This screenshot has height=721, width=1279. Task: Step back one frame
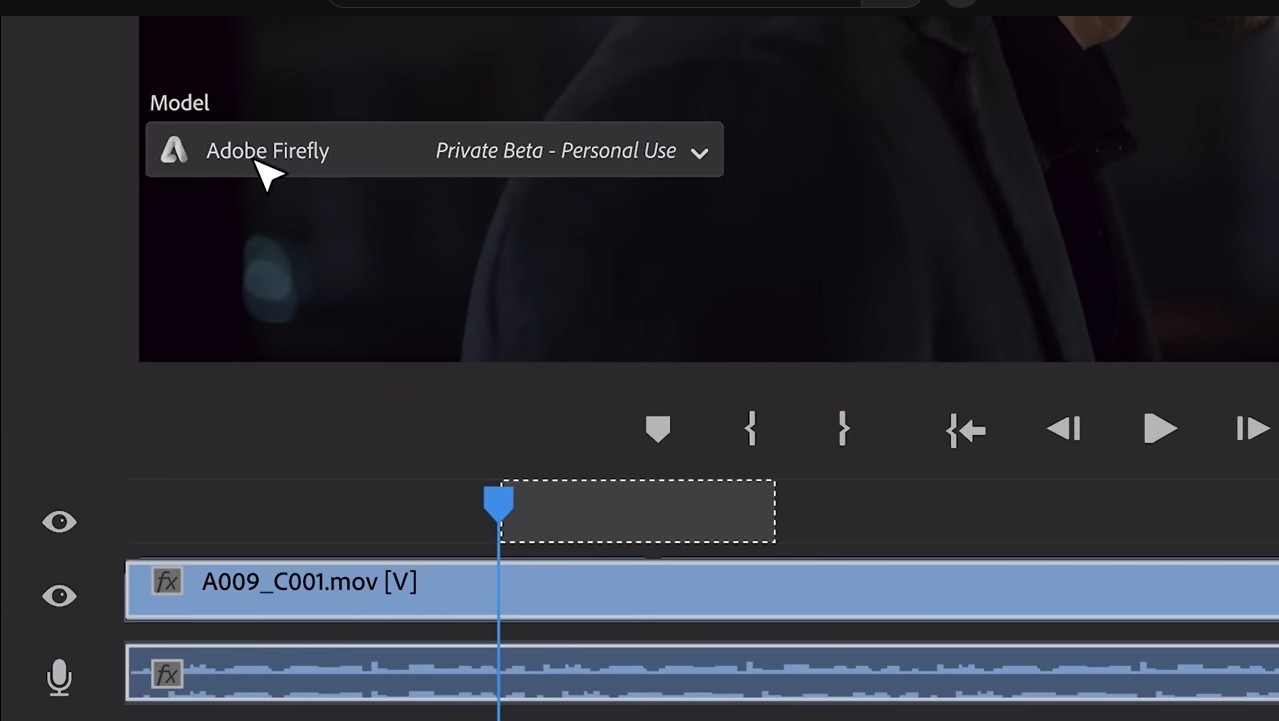[1063, 429]
